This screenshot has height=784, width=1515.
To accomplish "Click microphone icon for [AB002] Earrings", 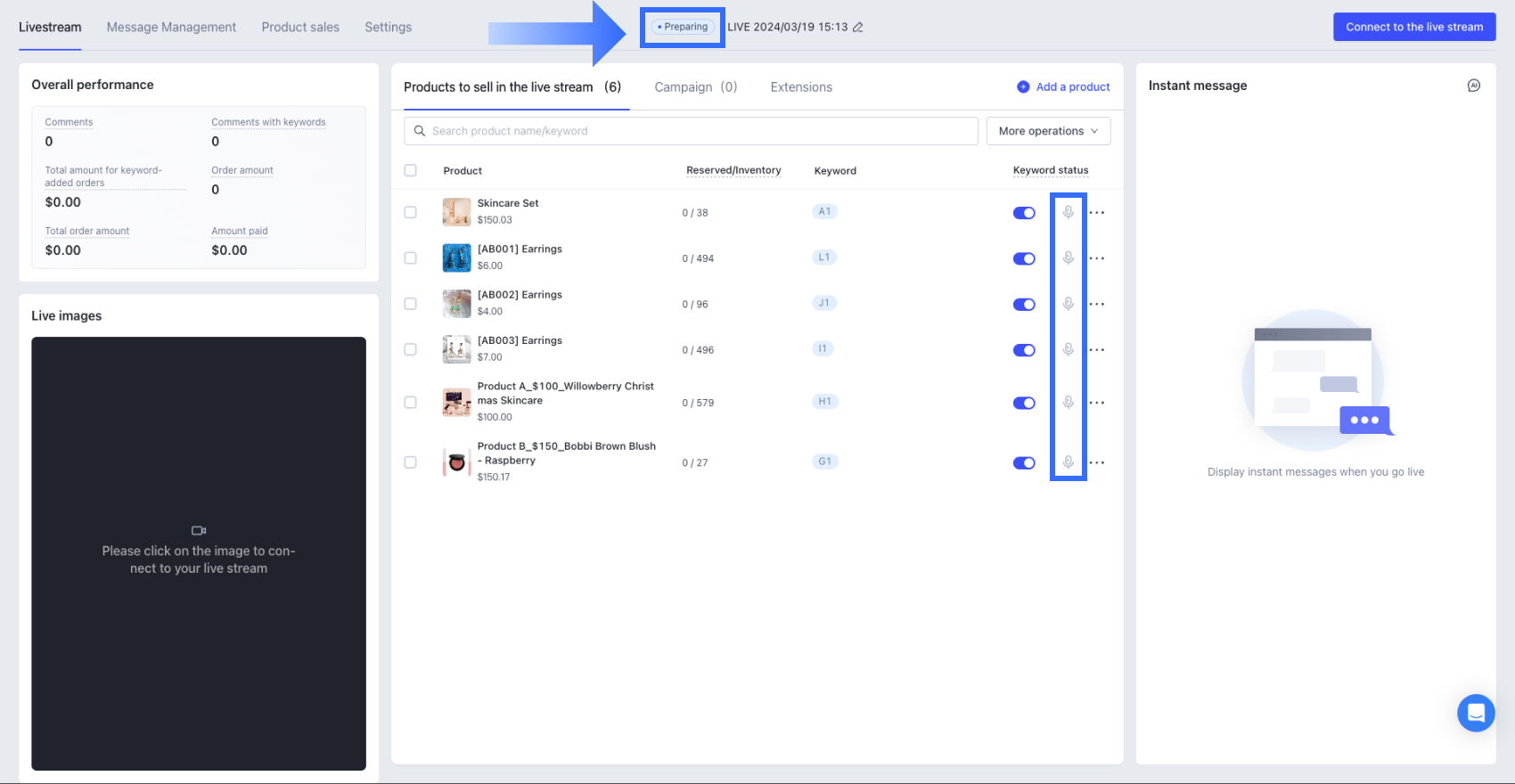I will [x=1068, y=304].
